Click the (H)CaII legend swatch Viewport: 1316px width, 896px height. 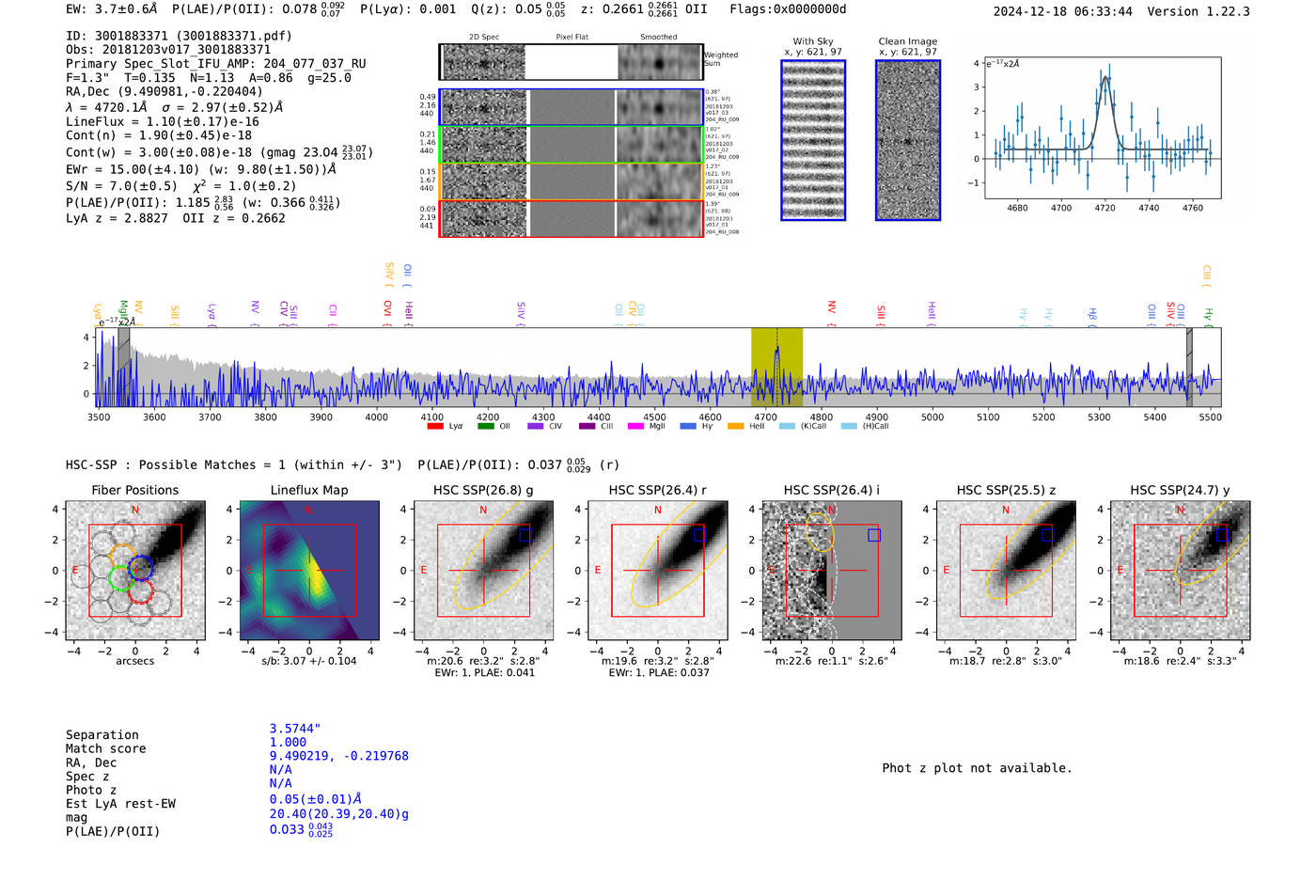849,427
